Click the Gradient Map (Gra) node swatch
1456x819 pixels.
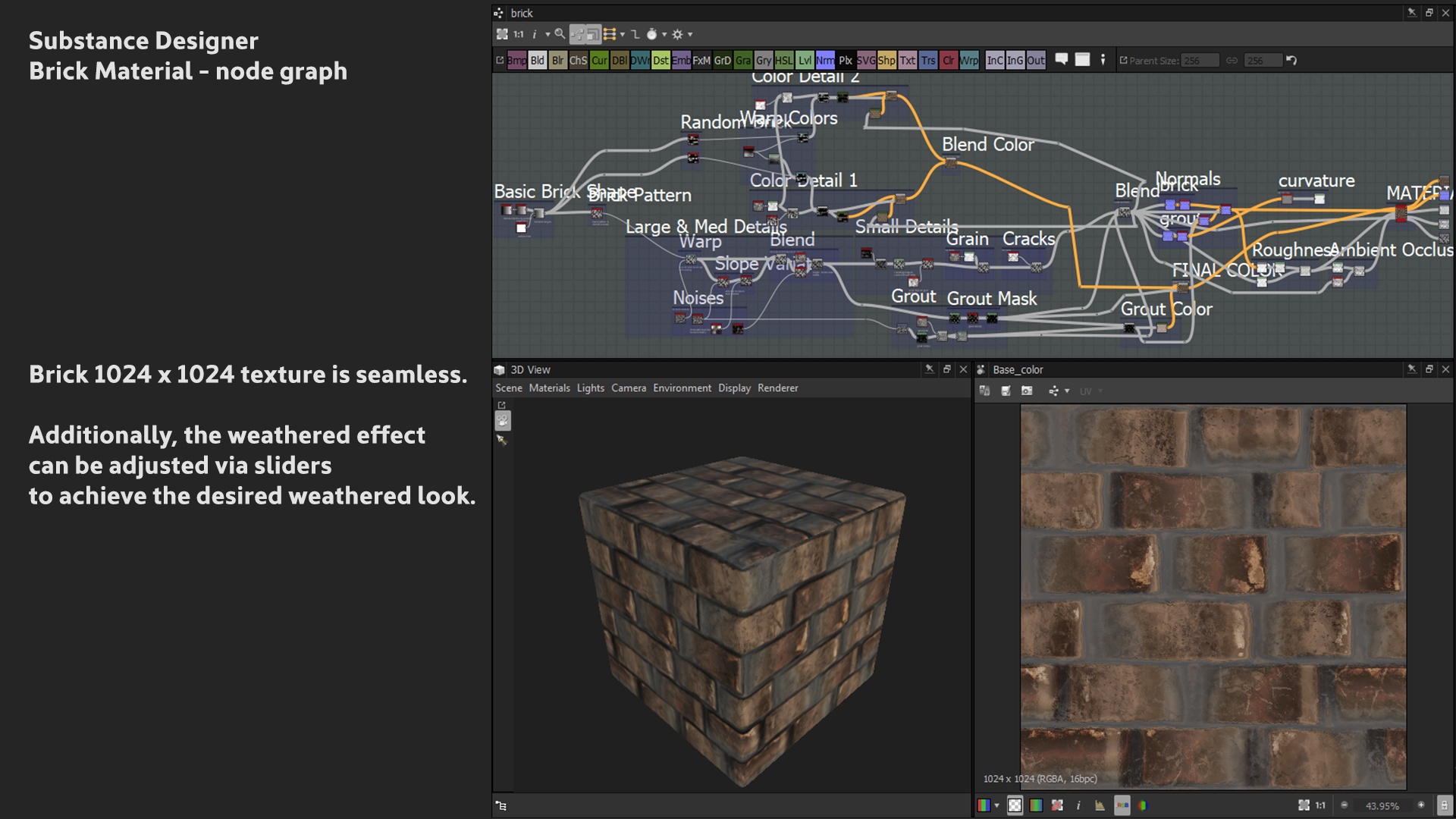pyautogui.click(x=743, y=61)
